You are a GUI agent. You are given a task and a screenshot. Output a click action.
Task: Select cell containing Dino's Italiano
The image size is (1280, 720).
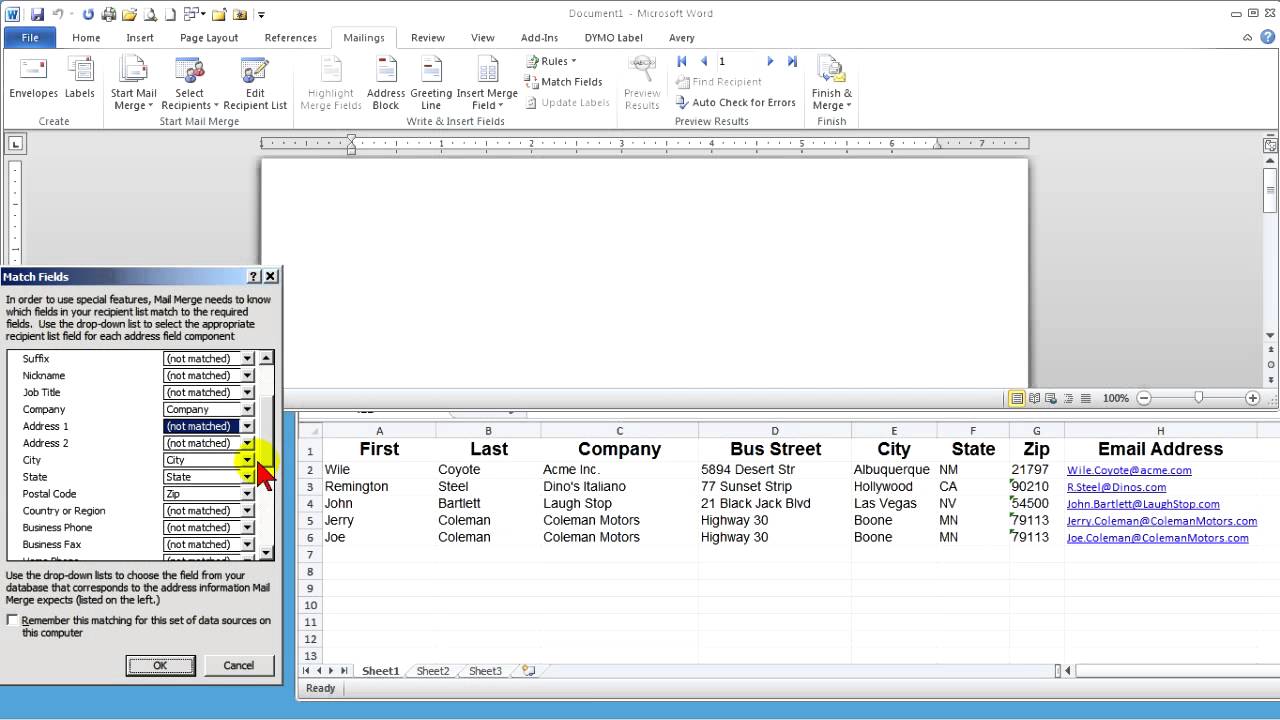coord(619,487)
